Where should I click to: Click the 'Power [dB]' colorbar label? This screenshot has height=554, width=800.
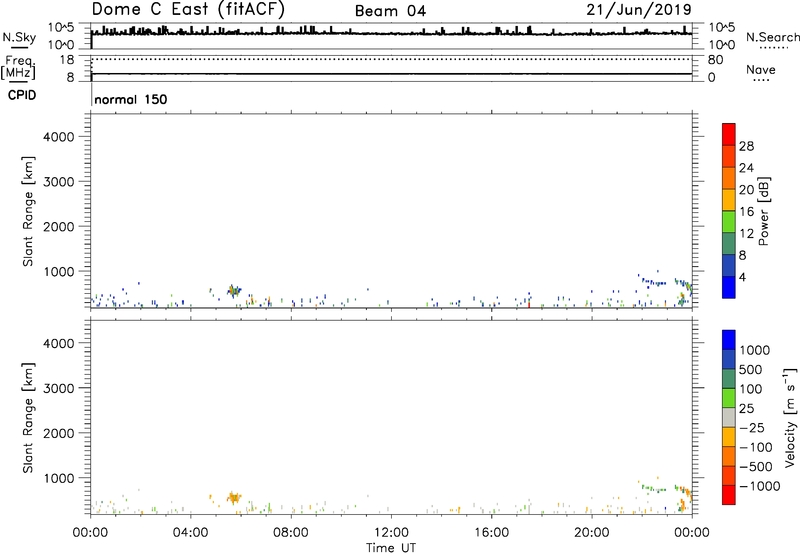[763, 211]
